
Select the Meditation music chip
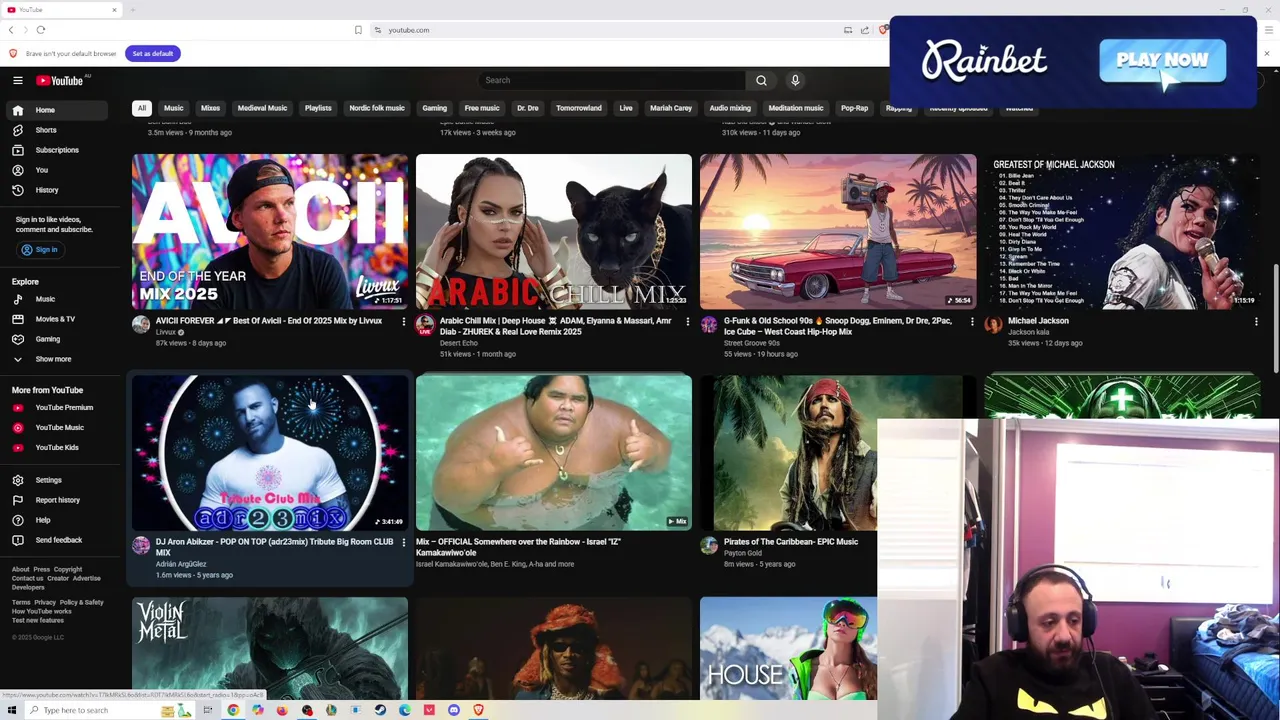pyautogui.click(x=796, y=108)
